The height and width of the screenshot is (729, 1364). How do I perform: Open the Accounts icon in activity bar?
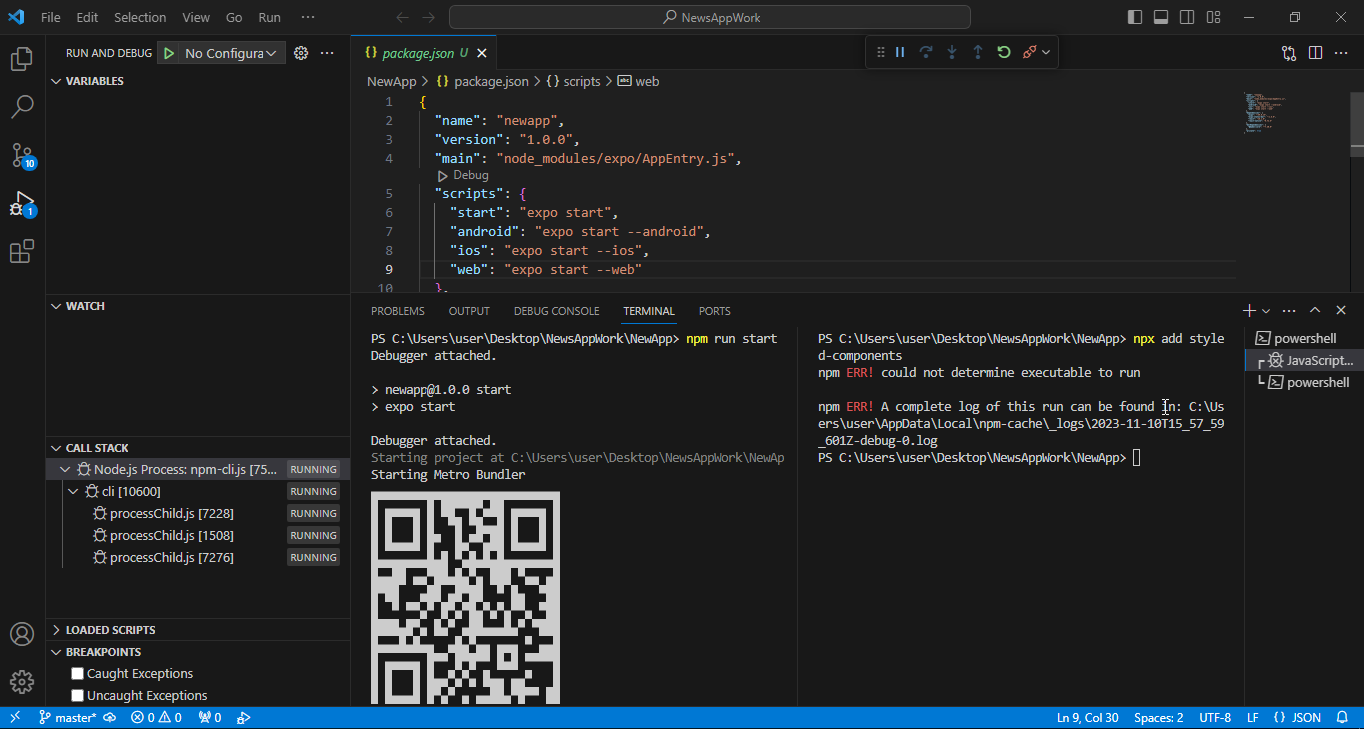22,634
